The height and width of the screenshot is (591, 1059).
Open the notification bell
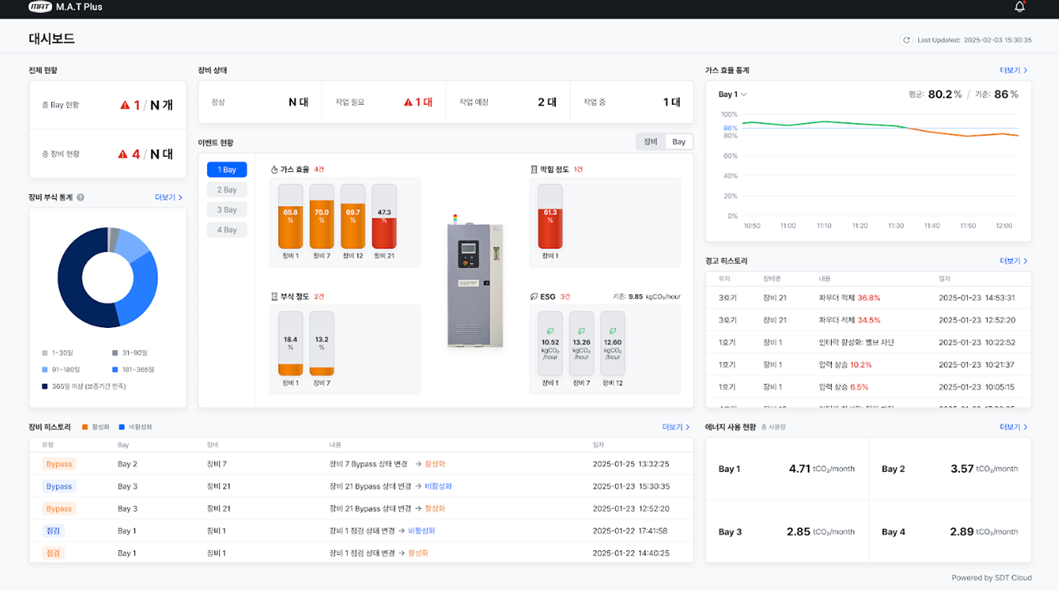coord(1019,7)
